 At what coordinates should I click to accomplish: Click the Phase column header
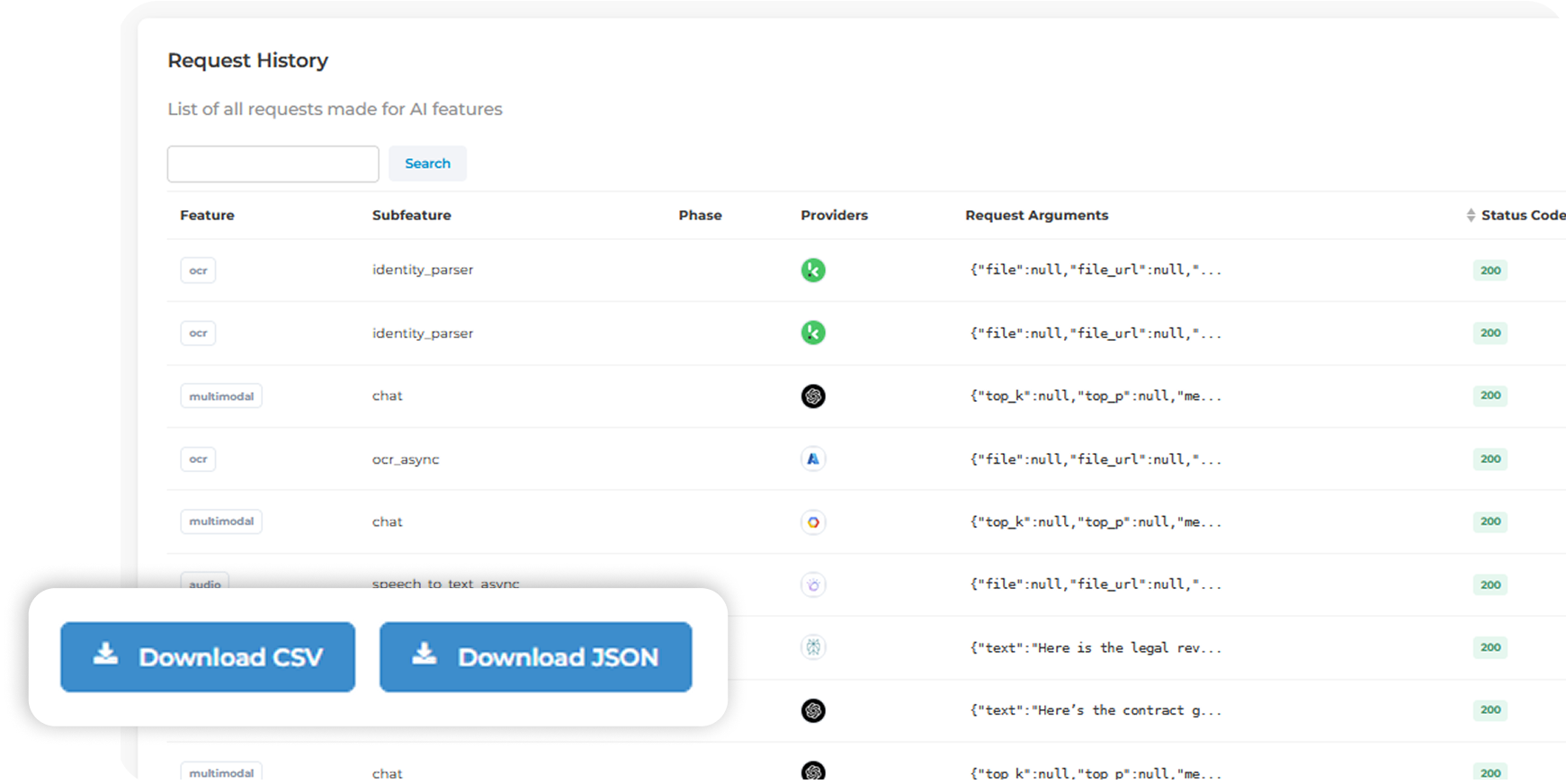[700, 216]
